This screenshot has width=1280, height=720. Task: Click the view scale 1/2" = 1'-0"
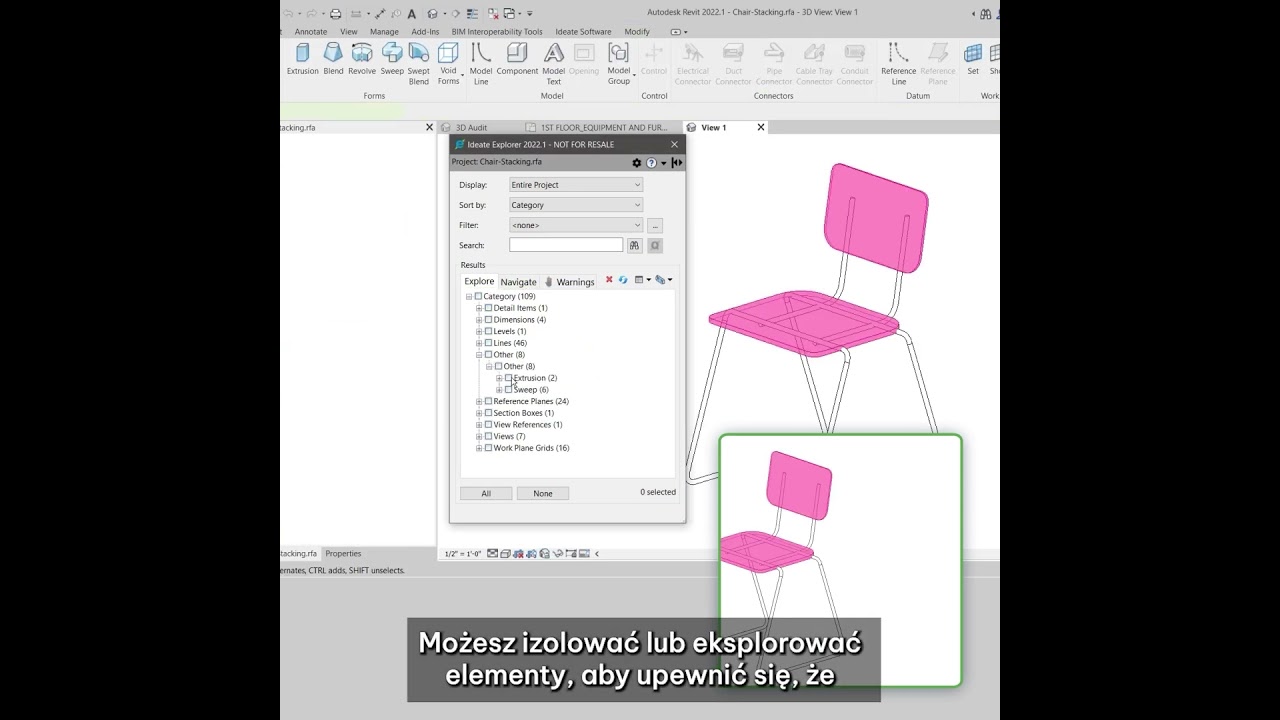463,553
